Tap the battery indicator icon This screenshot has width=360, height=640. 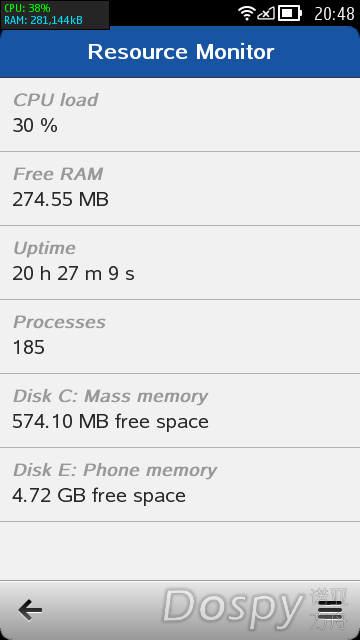290,13
